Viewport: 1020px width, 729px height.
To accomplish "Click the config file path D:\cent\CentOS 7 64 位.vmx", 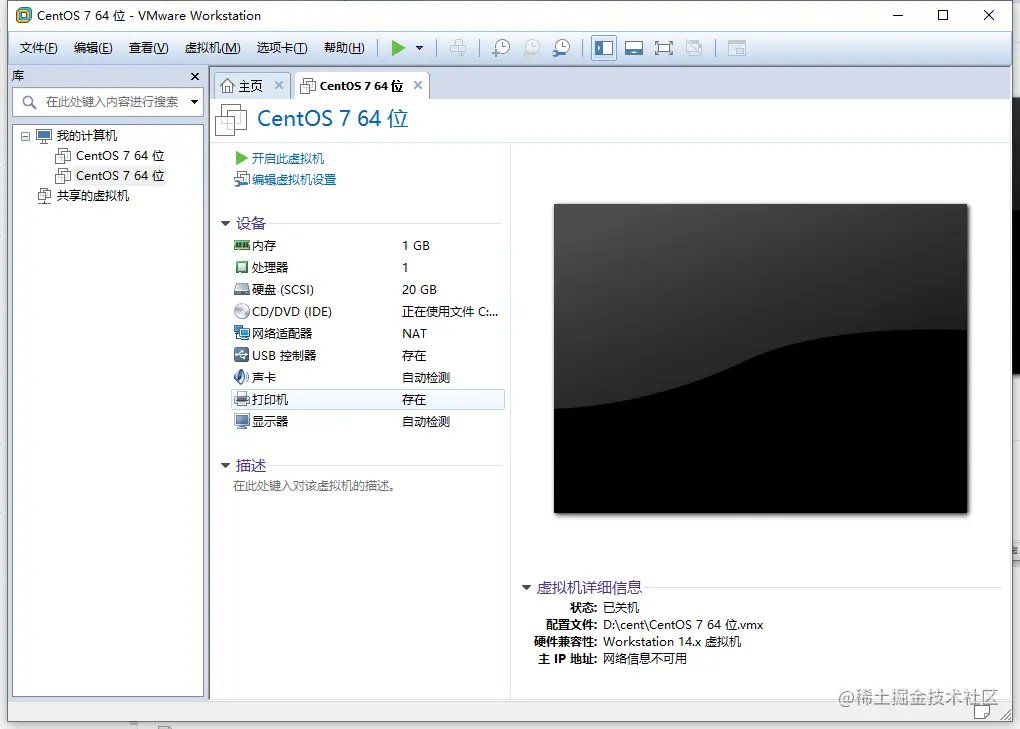I will (x=683, y=624).
